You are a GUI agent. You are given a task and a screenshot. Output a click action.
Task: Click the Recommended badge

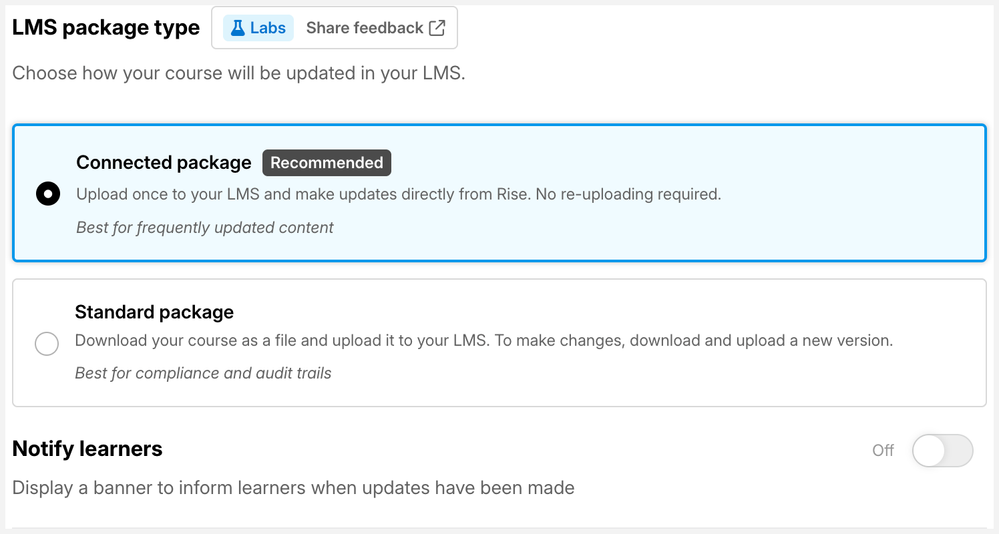[x=327, y=162]
